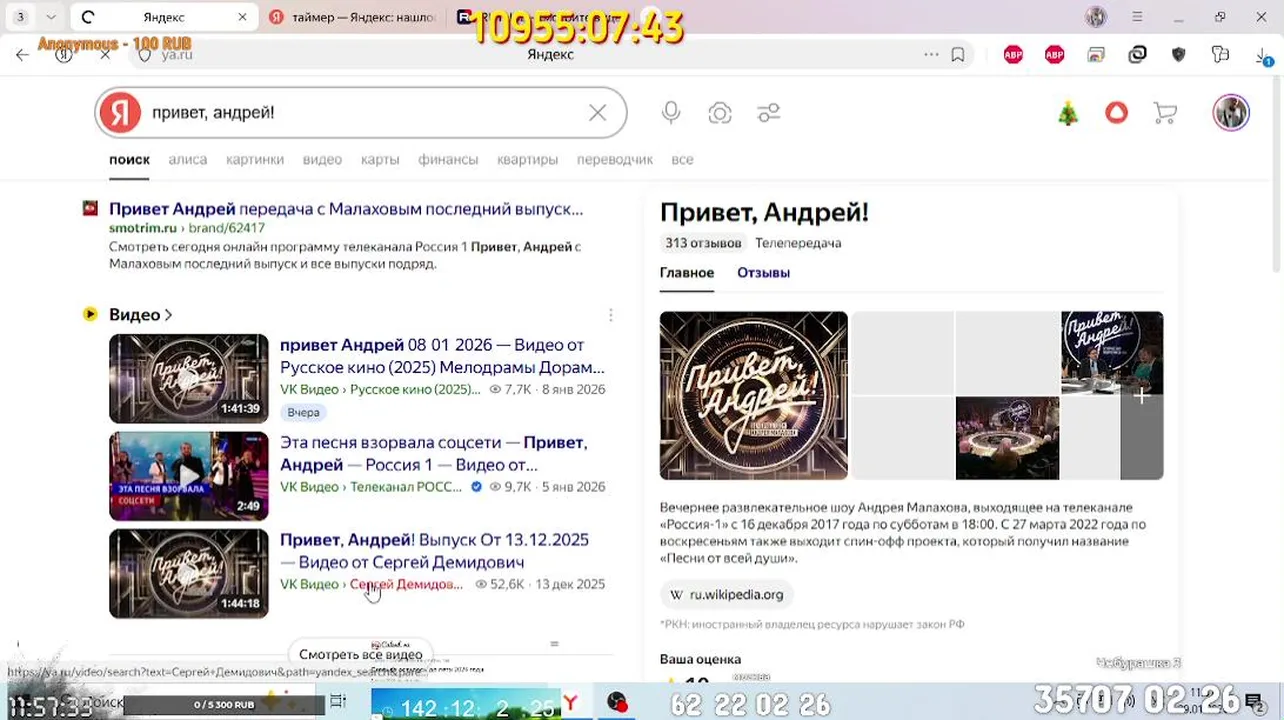Open the smotrim.ru › brand/62417 link
1284x720 pixels.
(x=187, y=228)
